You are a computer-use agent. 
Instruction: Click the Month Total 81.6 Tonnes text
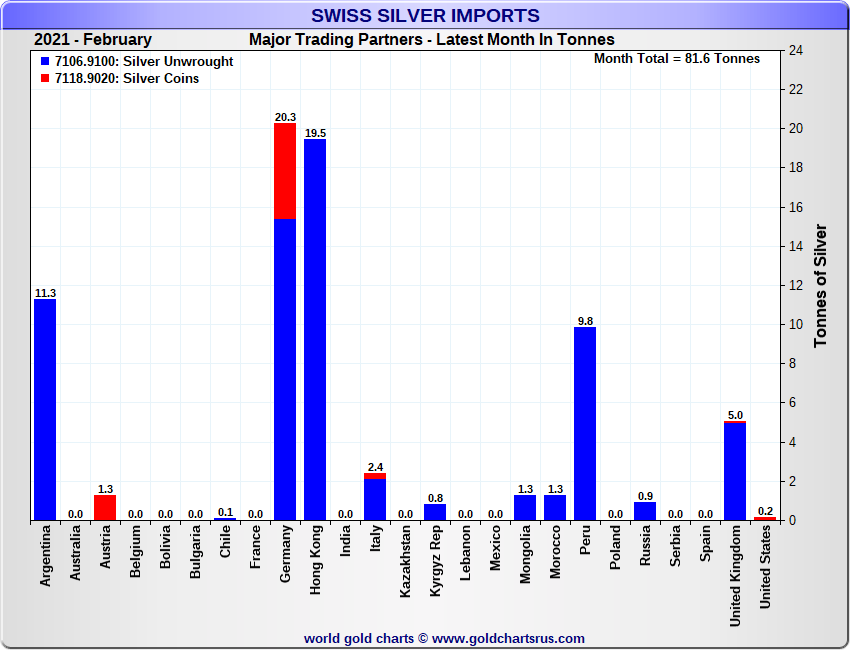coord(676,59)
